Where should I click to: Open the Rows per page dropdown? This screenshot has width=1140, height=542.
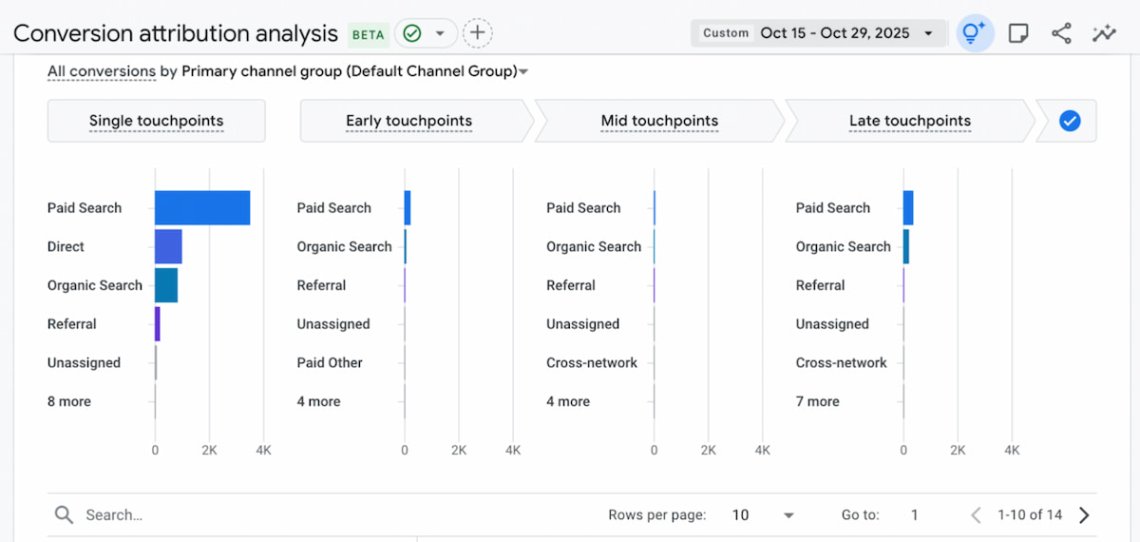pyautogui.click(x=763, y=515)
